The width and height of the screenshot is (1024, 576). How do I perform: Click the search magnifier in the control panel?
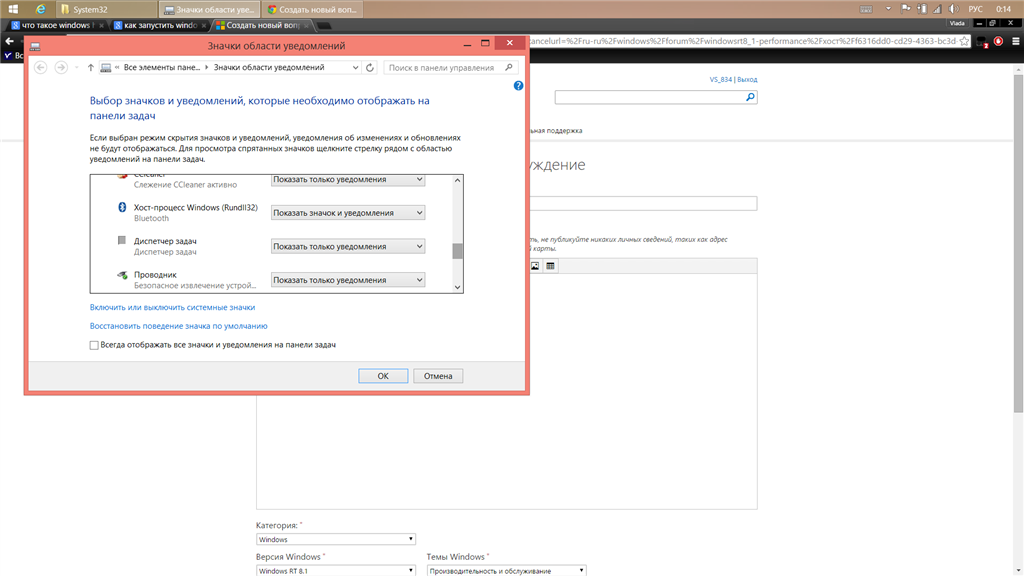click(x=509, y=67)
